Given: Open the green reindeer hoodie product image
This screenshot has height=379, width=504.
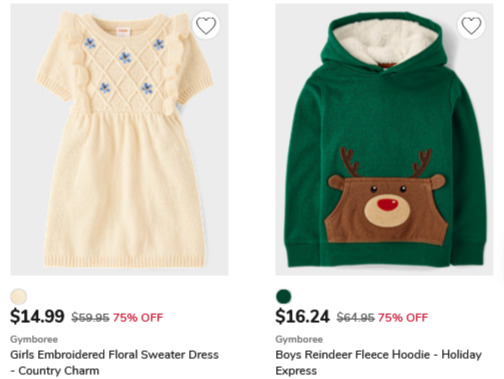Looking at the screenshot, I should pos(384,139).
